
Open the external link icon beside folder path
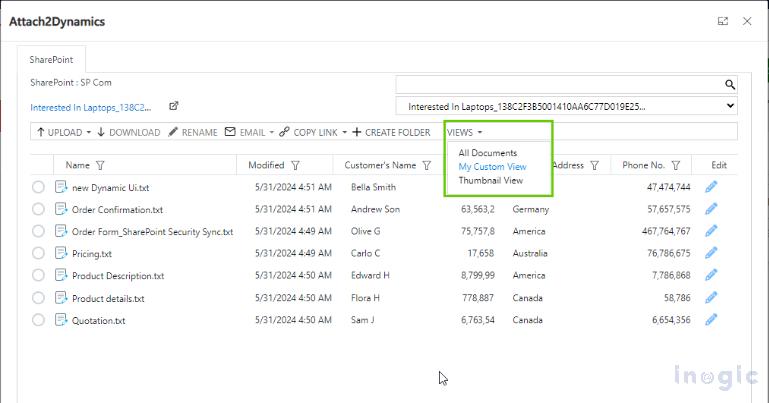point(173,106)
